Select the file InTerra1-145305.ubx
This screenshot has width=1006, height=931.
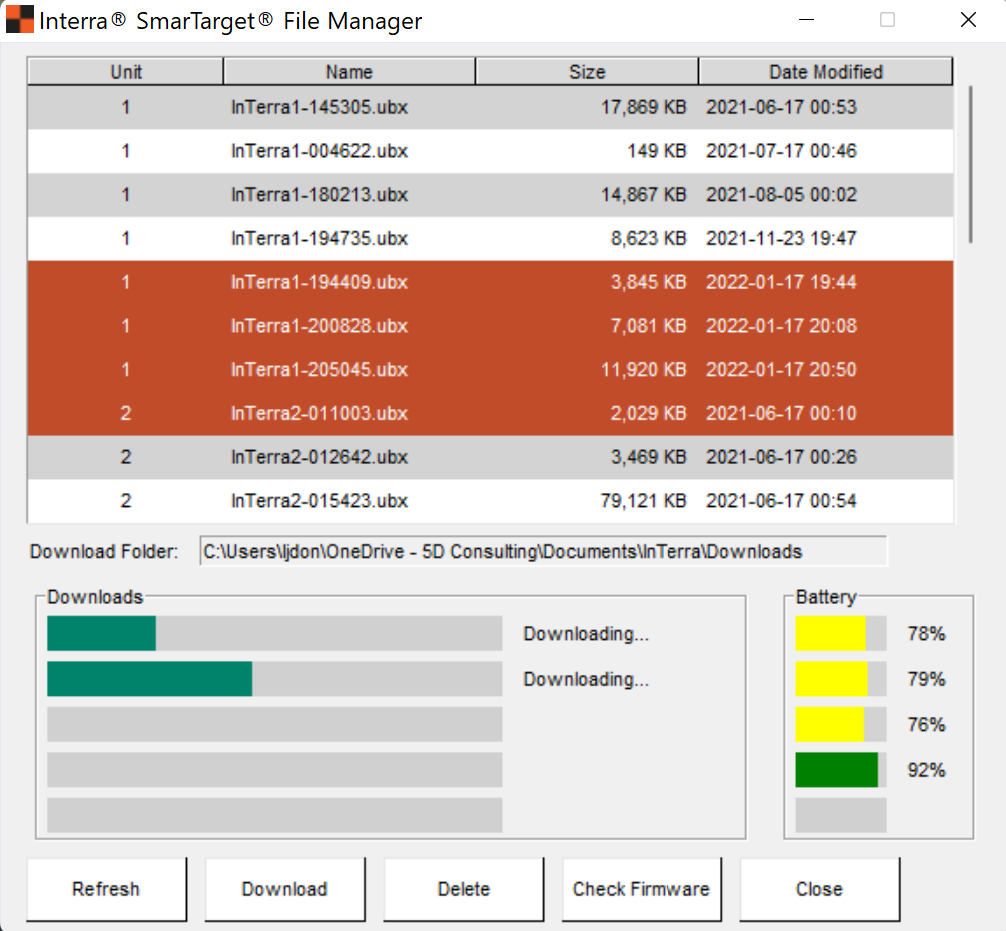(349, 107)
